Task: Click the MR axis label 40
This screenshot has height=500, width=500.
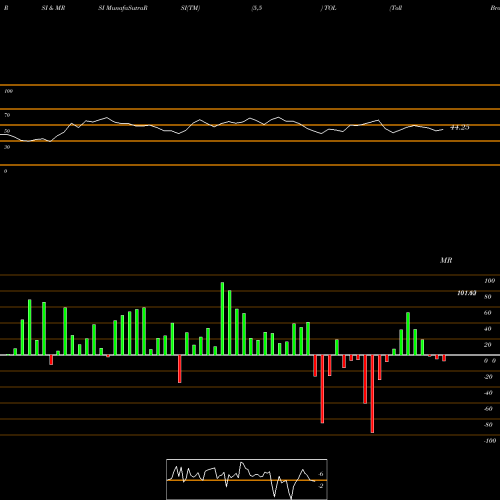Action: 488,329
